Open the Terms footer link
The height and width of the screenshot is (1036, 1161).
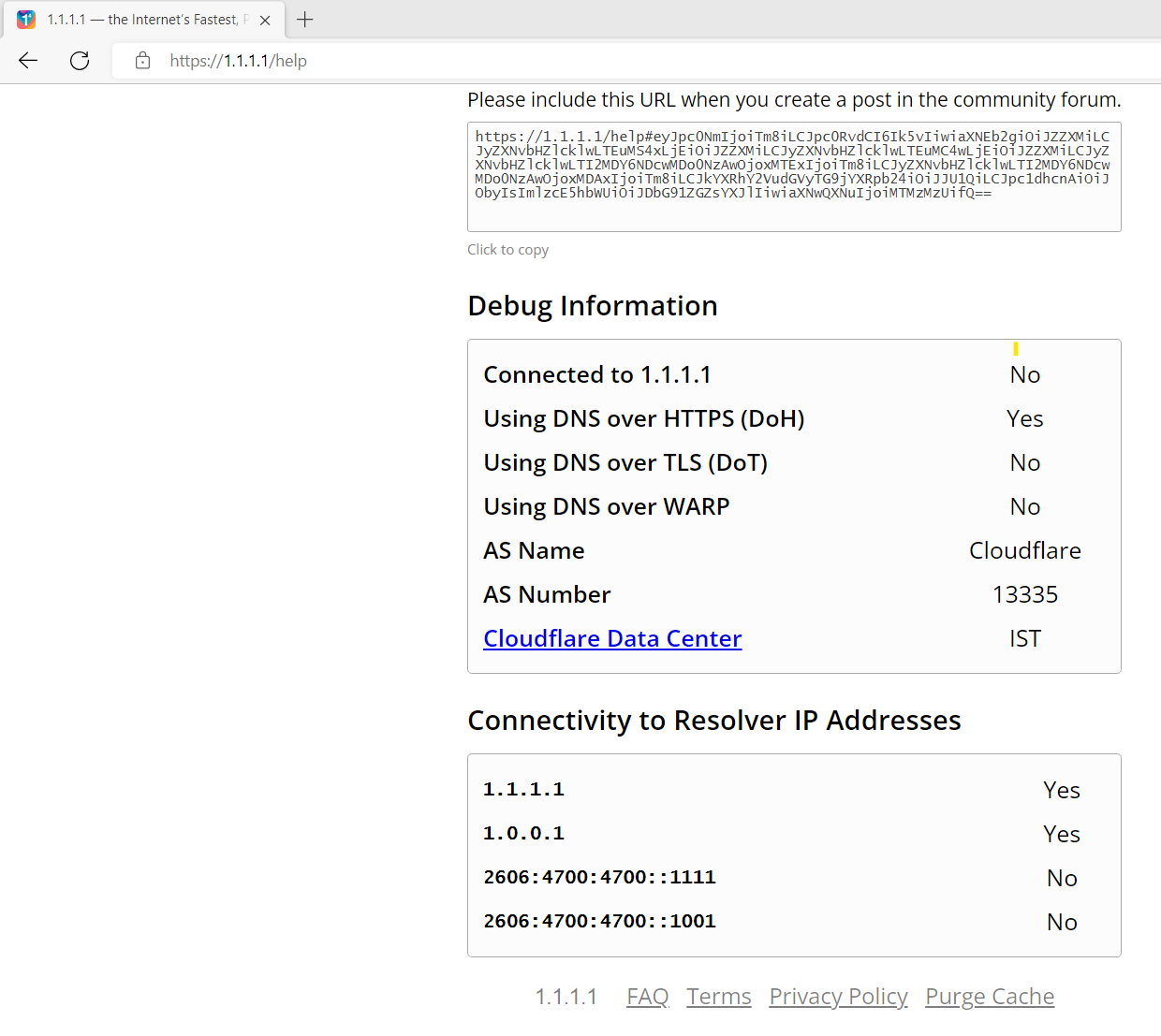pos(719,997)
